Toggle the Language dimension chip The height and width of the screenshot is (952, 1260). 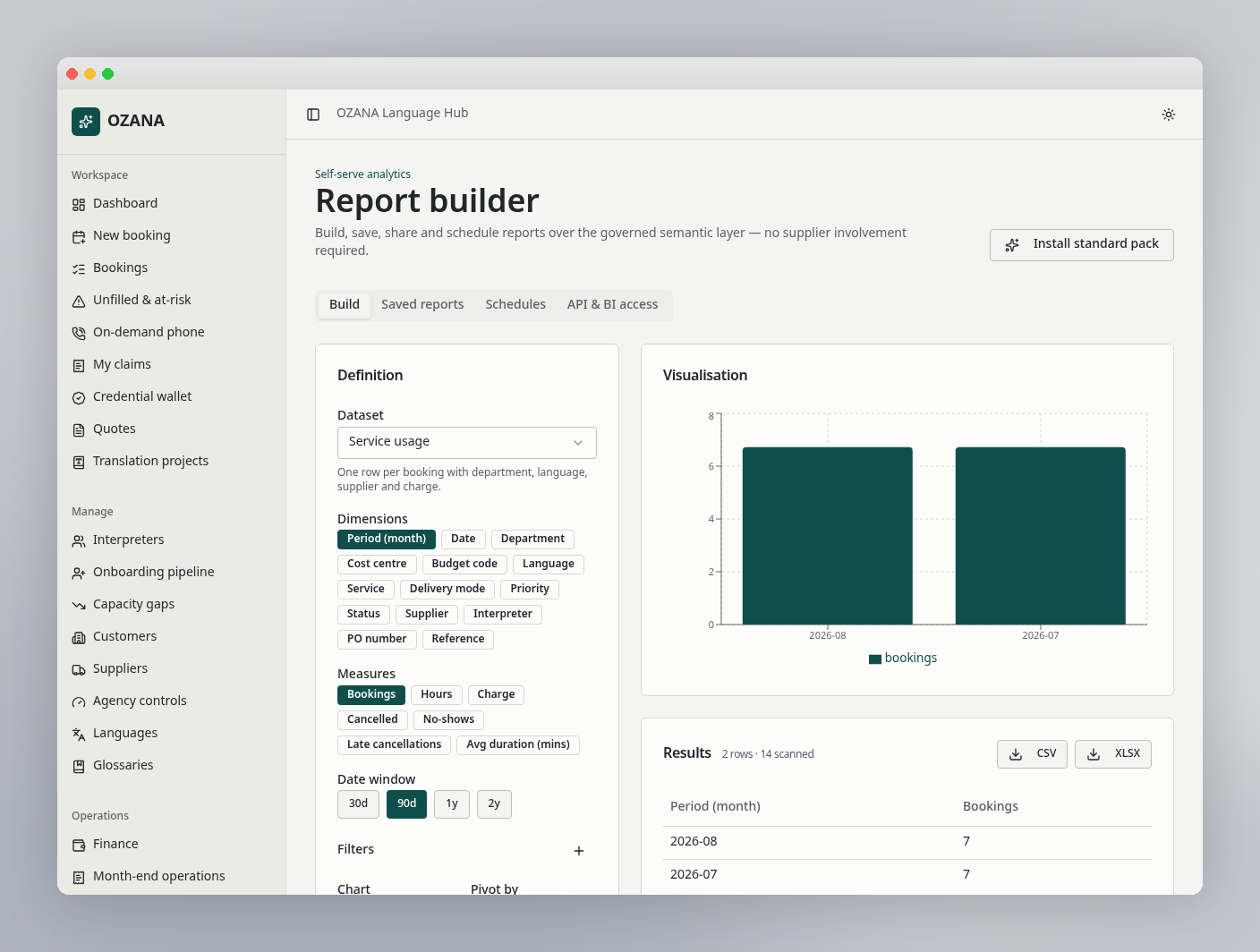tap(549, 564)
